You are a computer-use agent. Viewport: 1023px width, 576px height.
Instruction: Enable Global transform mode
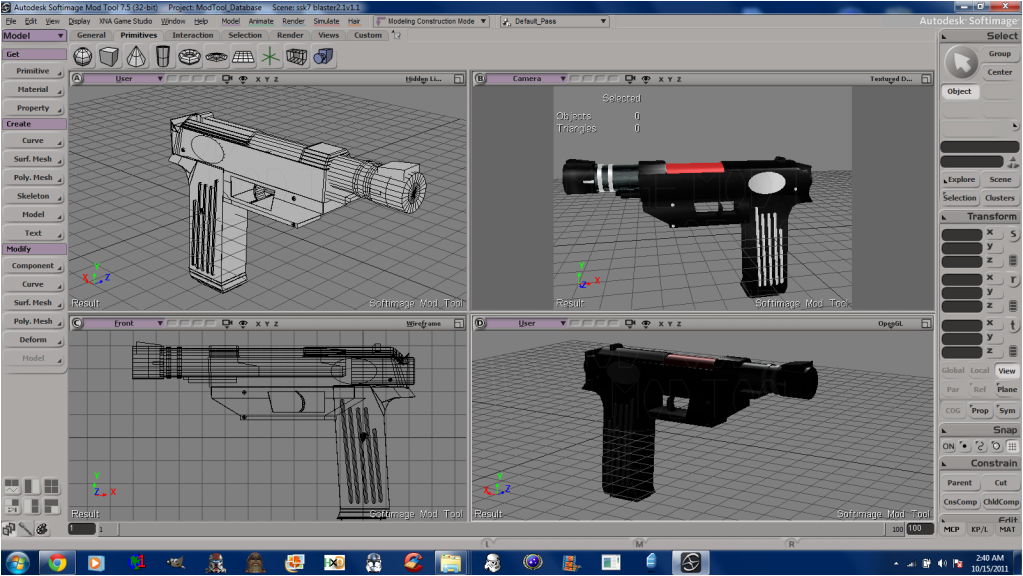[x=953, y=371]
